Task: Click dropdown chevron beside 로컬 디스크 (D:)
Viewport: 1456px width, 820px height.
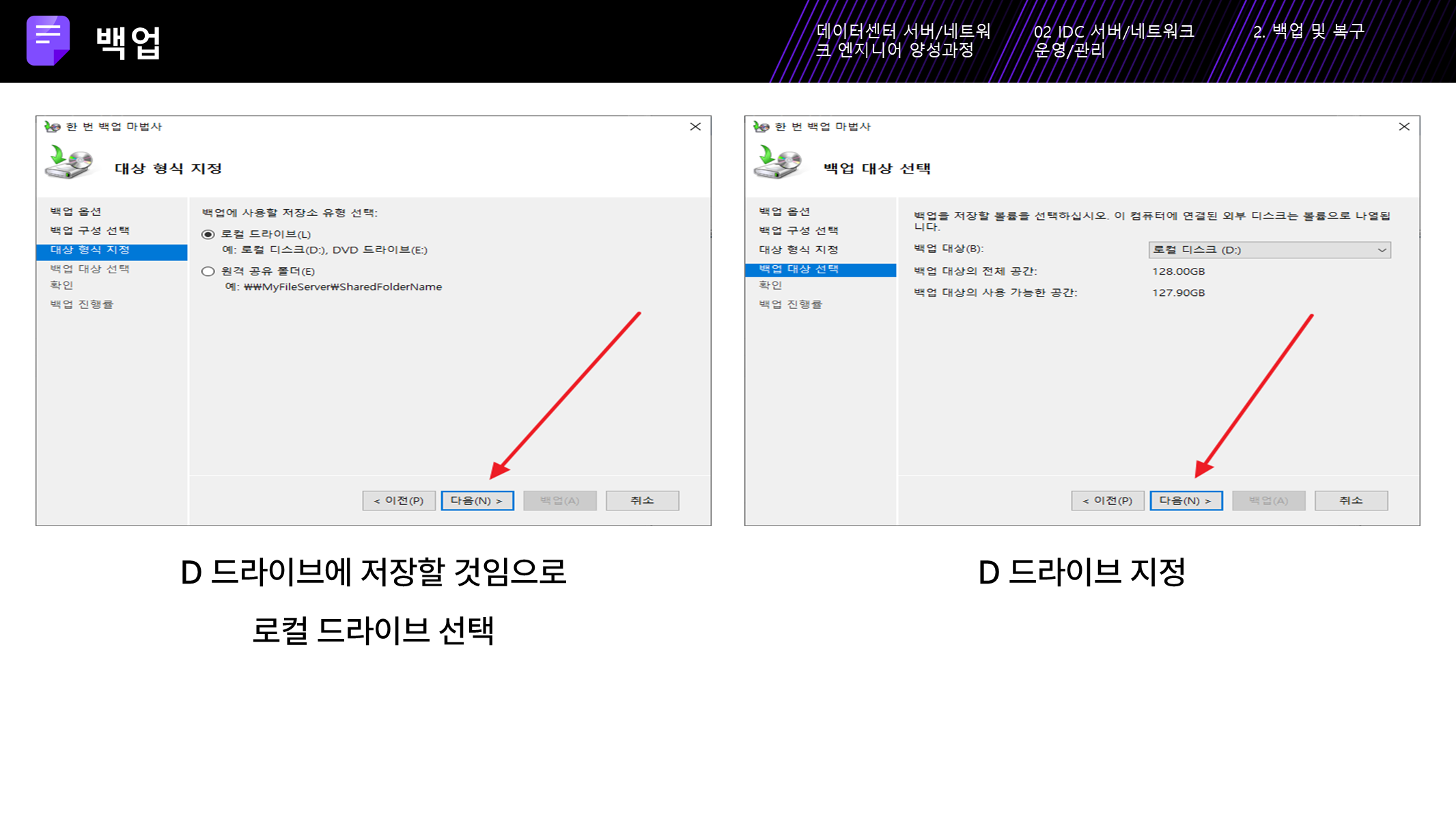Action: [x=1382, y=250]
